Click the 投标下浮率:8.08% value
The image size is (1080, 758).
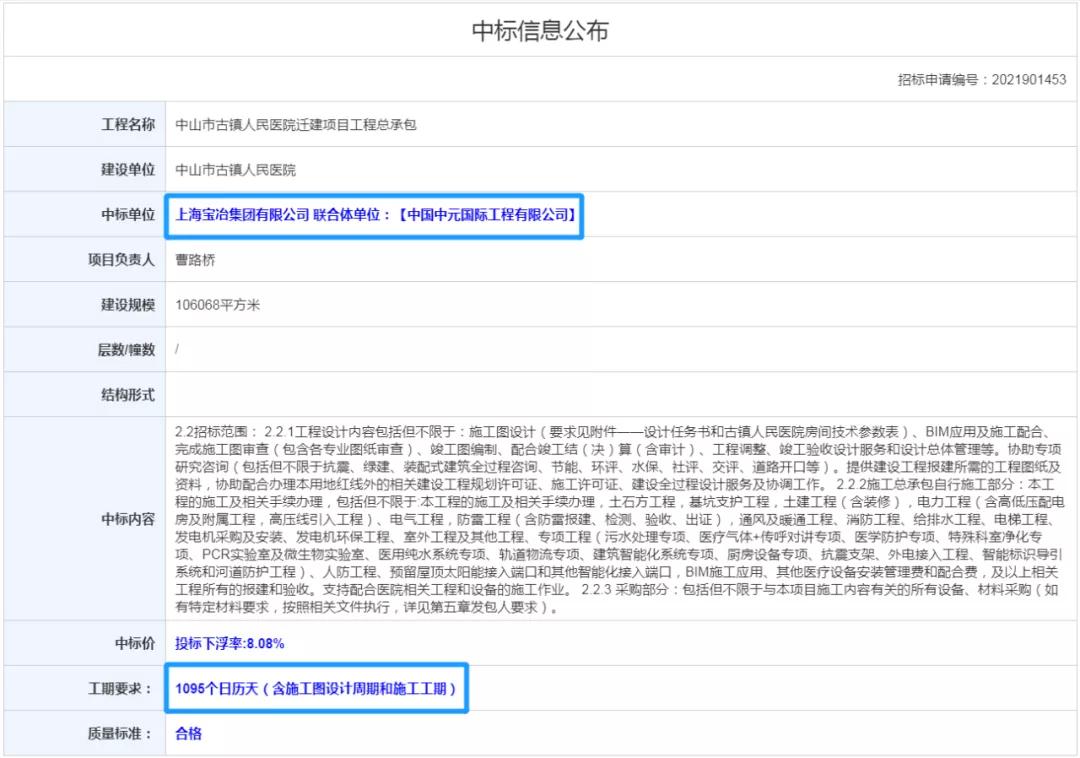coord(229,644)
